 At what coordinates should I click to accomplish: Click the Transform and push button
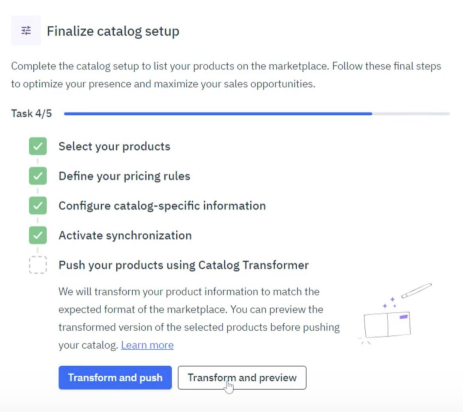tap(115, 378)
